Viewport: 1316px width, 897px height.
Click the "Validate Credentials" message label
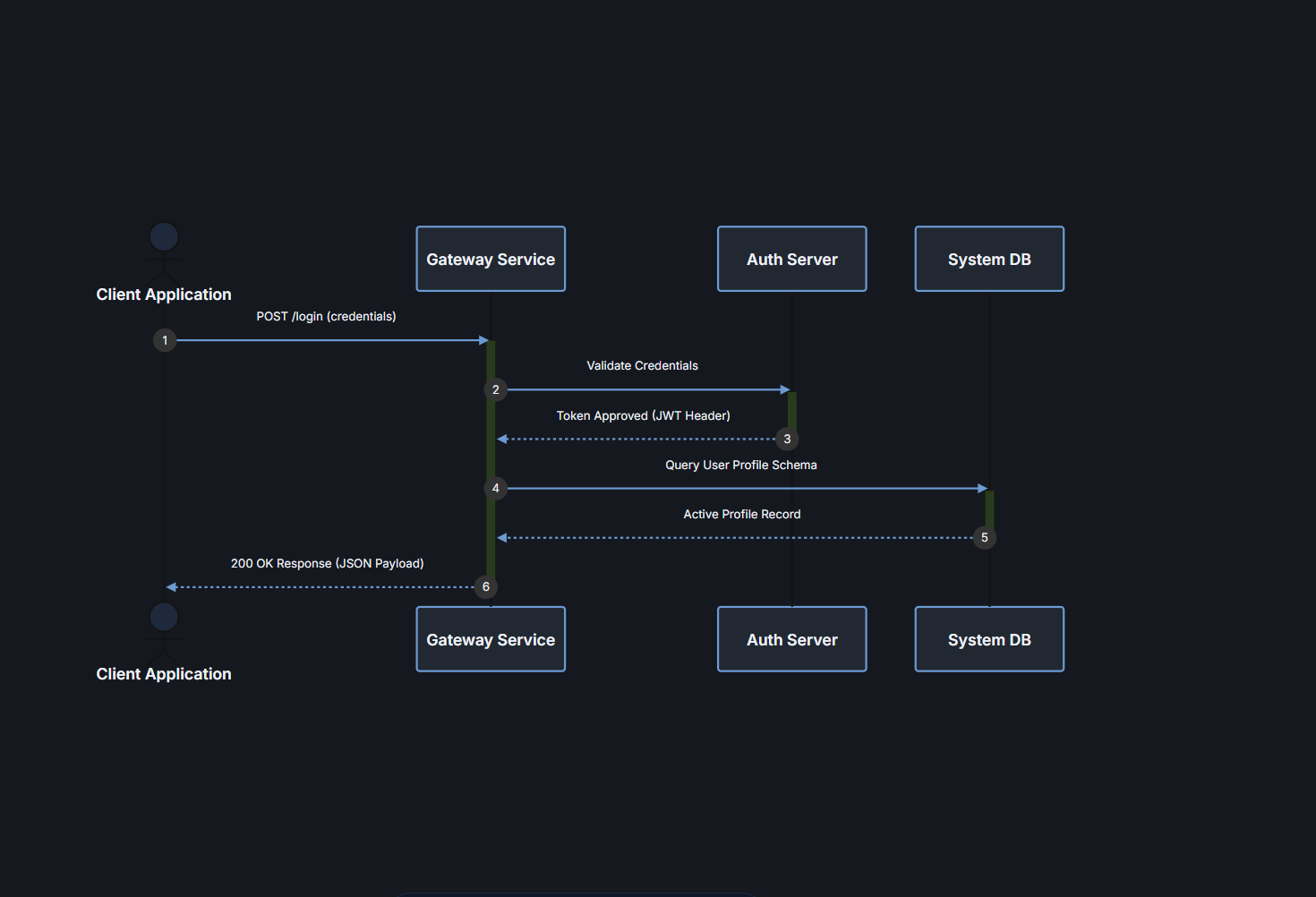coord(643,366)
